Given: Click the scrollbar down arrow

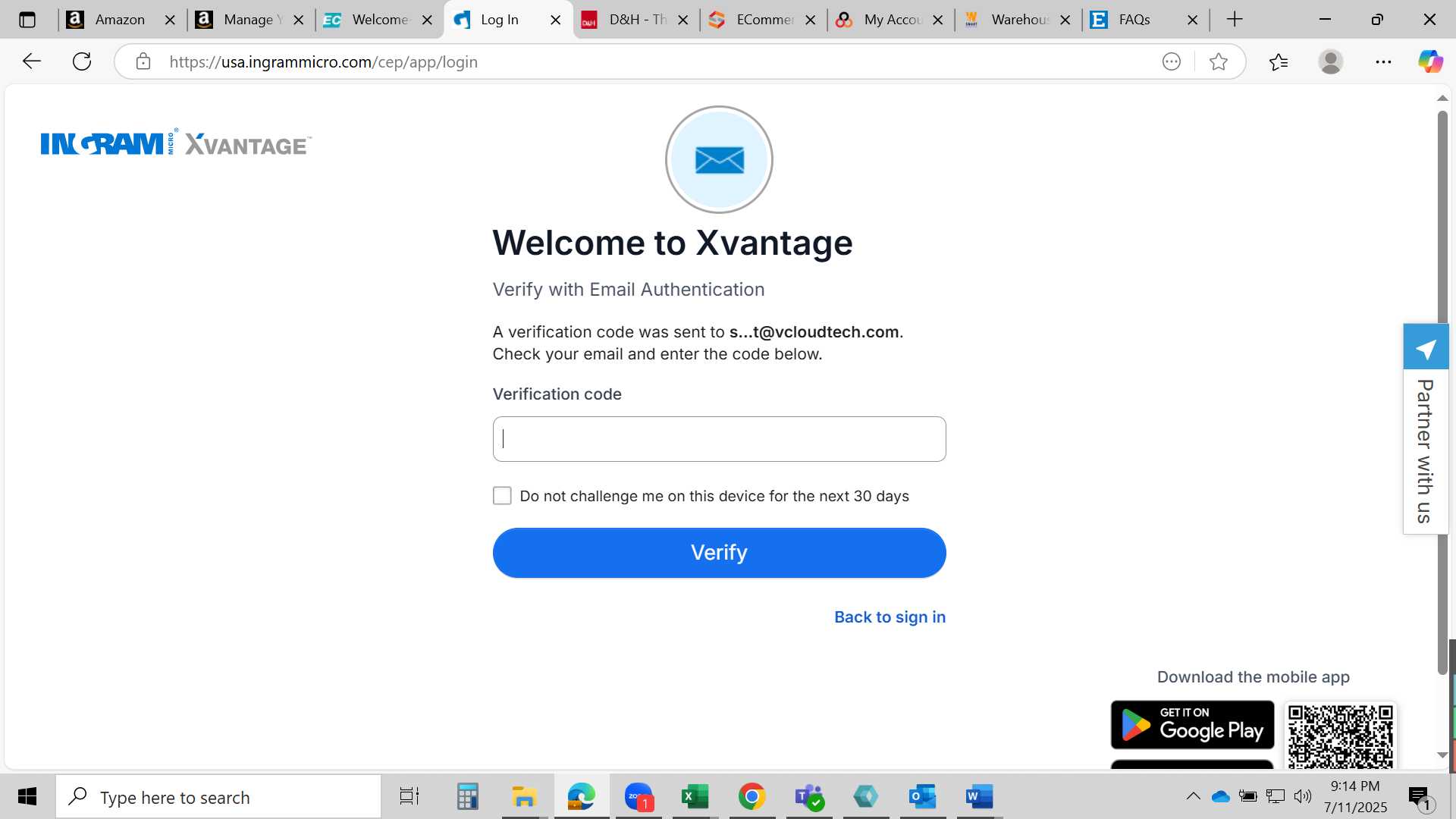Looking at the screenshot, I should 1442,755.
